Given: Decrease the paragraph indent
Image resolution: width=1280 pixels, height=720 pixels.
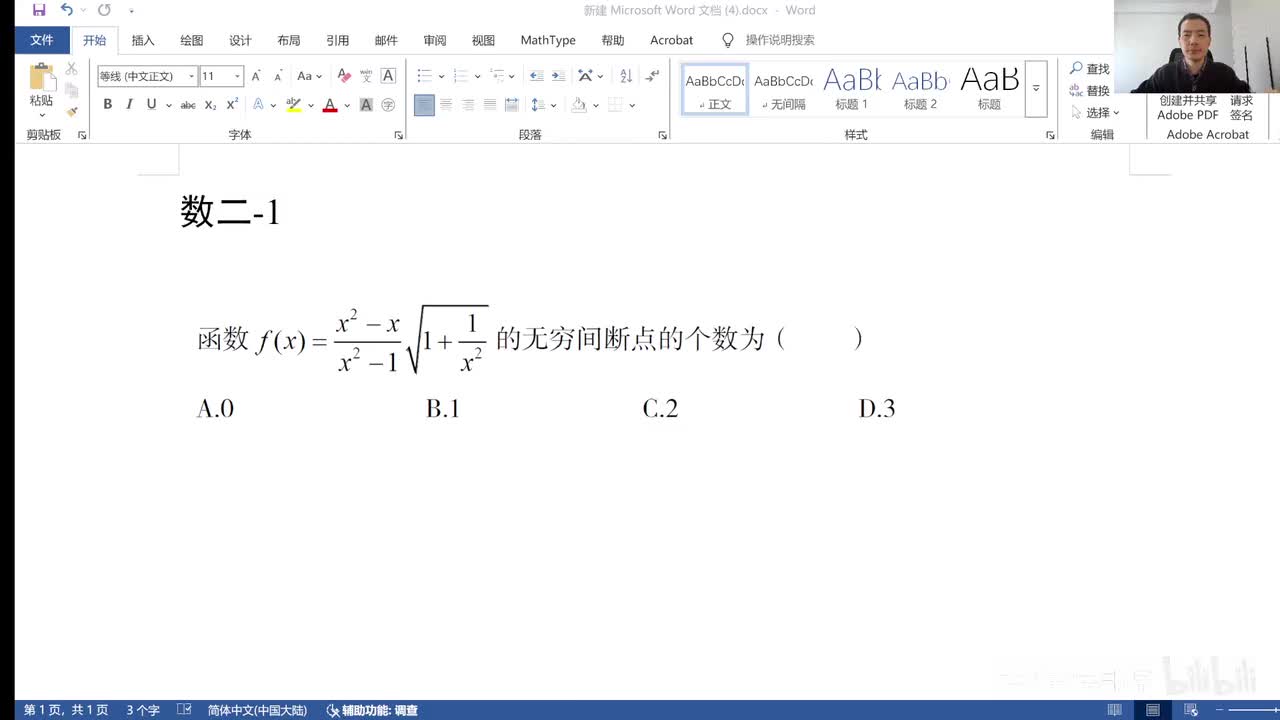Looking at the screenshot, I should pyautogui.click(x=536, y=76).
